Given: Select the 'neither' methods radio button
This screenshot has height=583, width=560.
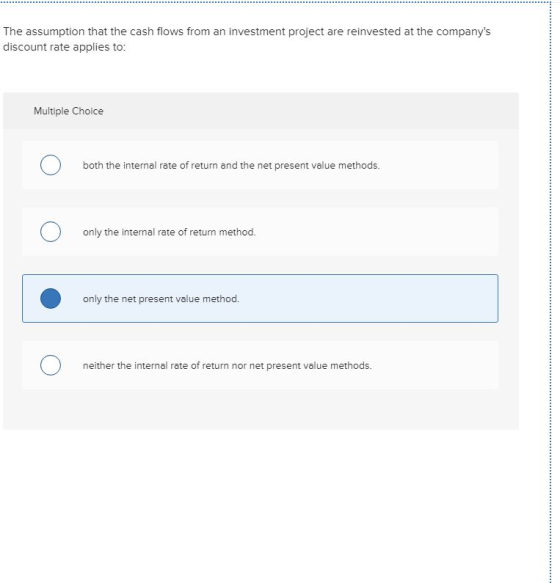Looking at the screenshot, I should pos(51,365).
